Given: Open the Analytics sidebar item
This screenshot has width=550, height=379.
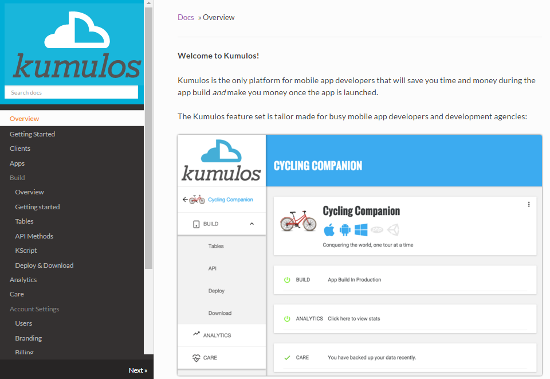Looking at the screenshot, I should [x=23, y=280].
